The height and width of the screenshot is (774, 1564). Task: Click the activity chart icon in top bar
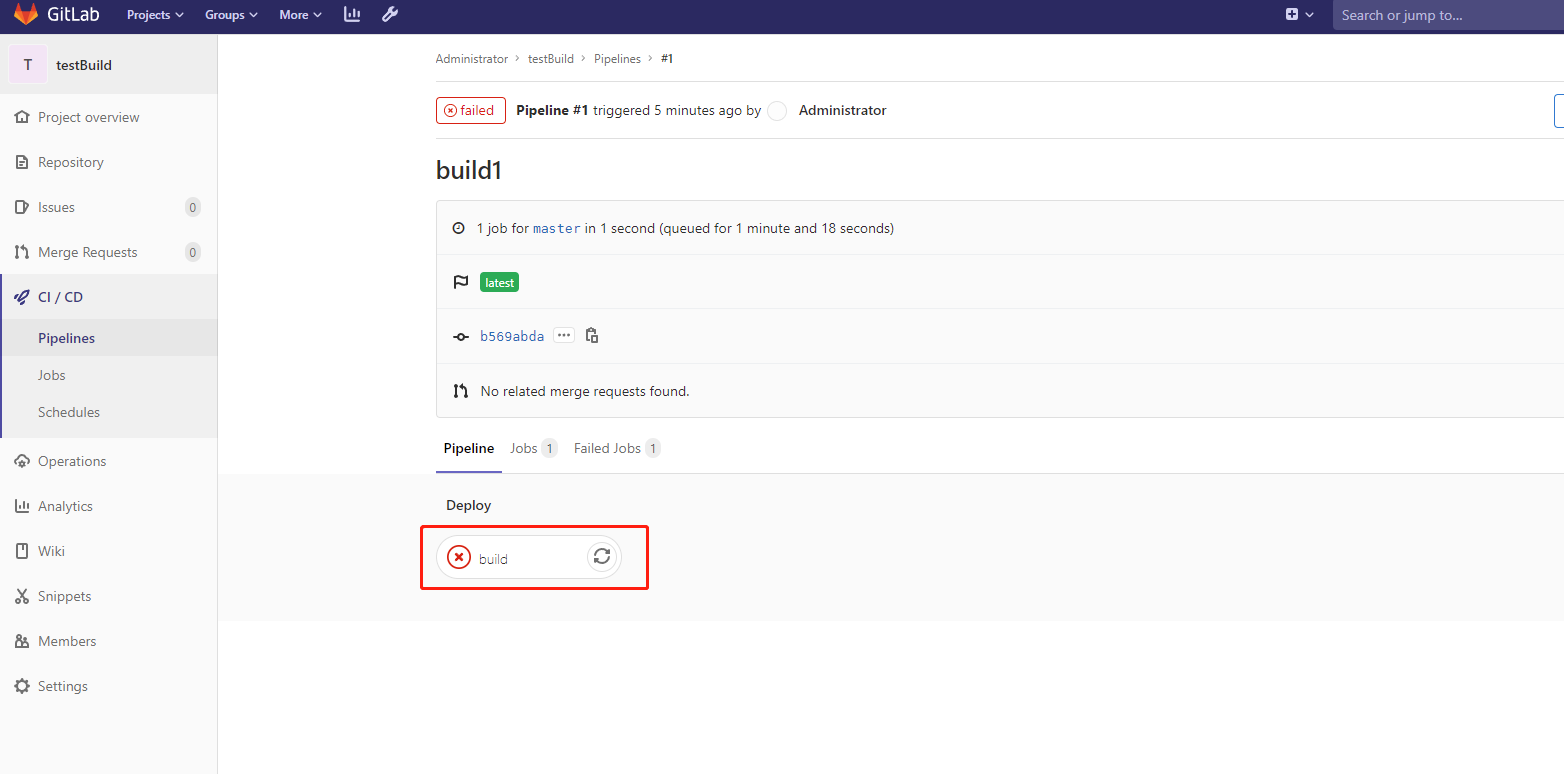click(352, 15)
